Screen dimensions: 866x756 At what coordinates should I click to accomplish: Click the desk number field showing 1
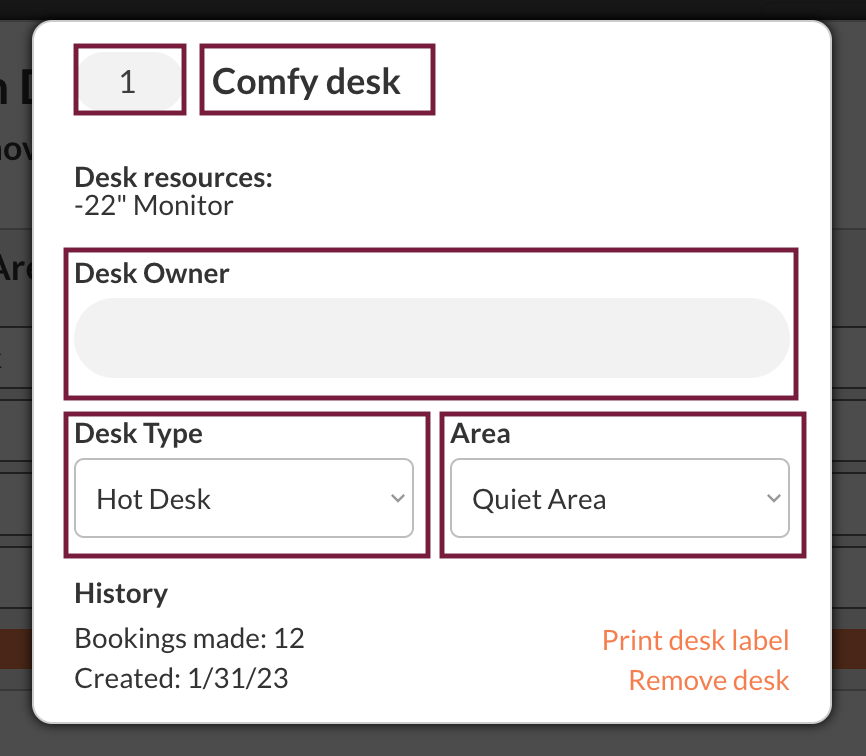click(x=128, y=81)
